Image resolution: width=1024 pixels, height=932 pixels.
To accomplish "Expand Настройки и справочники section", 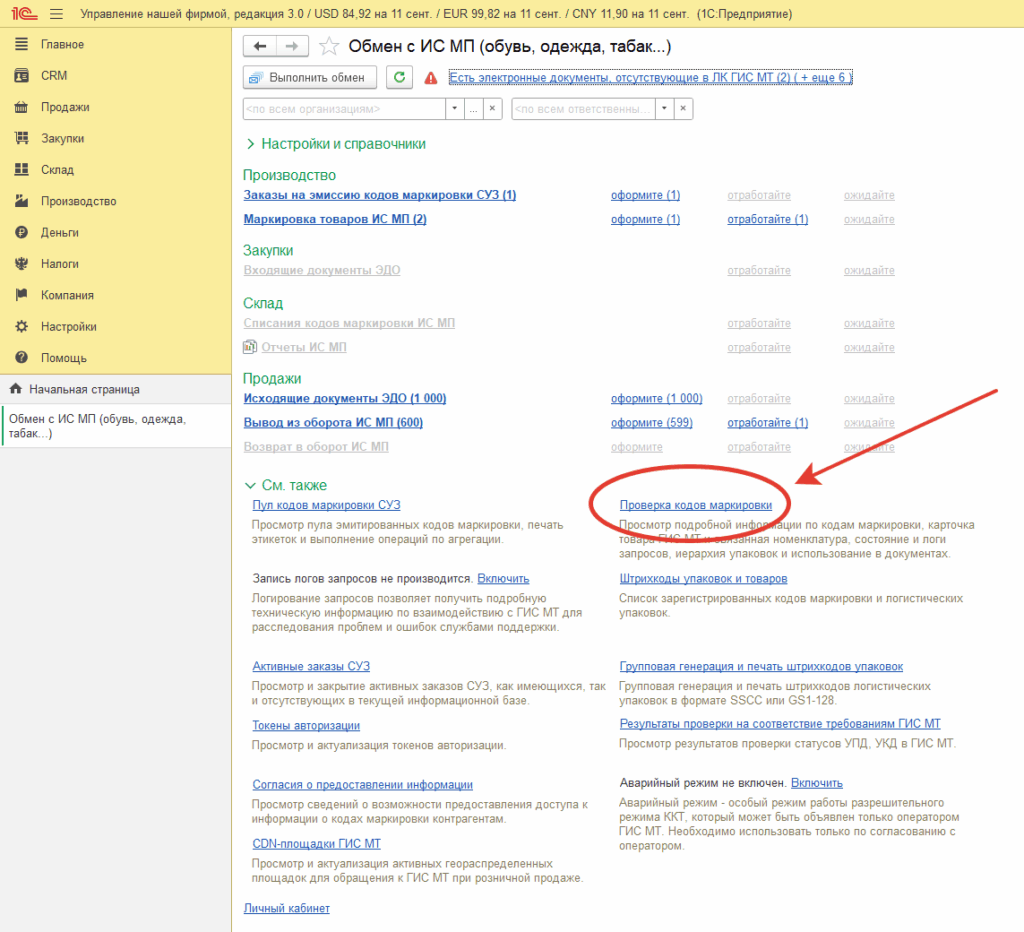I will 336,144.
